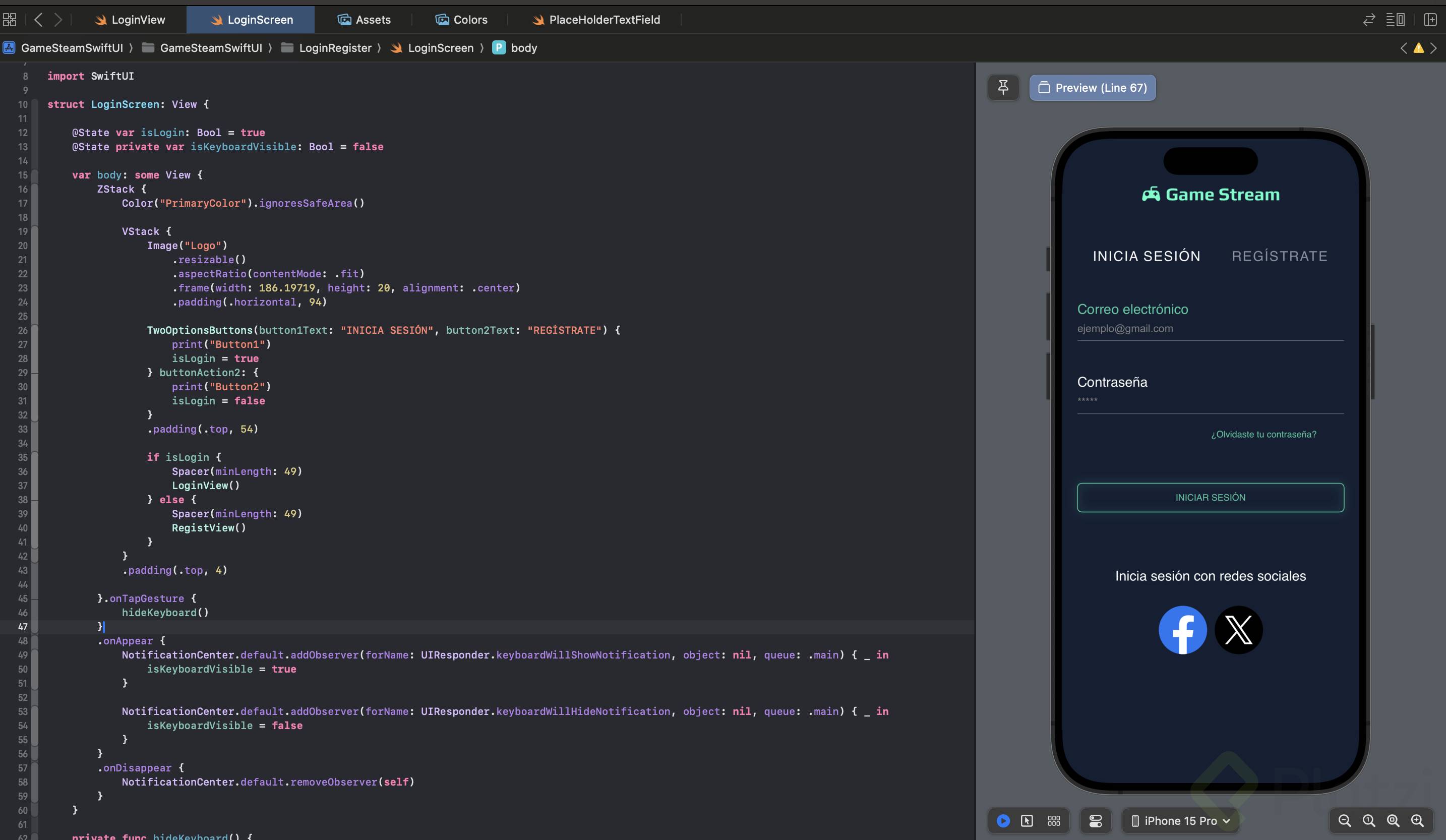Viewport: 1446px width, 840px height.
Task: Open preview variants grid
Action: point(1054,821)
